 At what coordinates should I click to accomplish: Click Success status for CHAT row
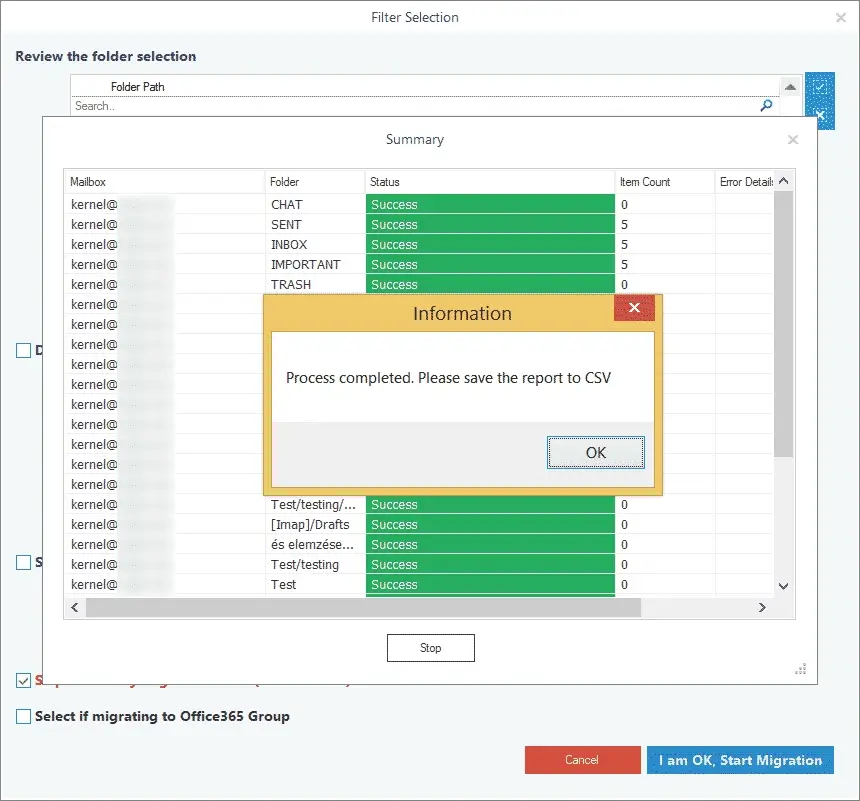pos(490,204)
